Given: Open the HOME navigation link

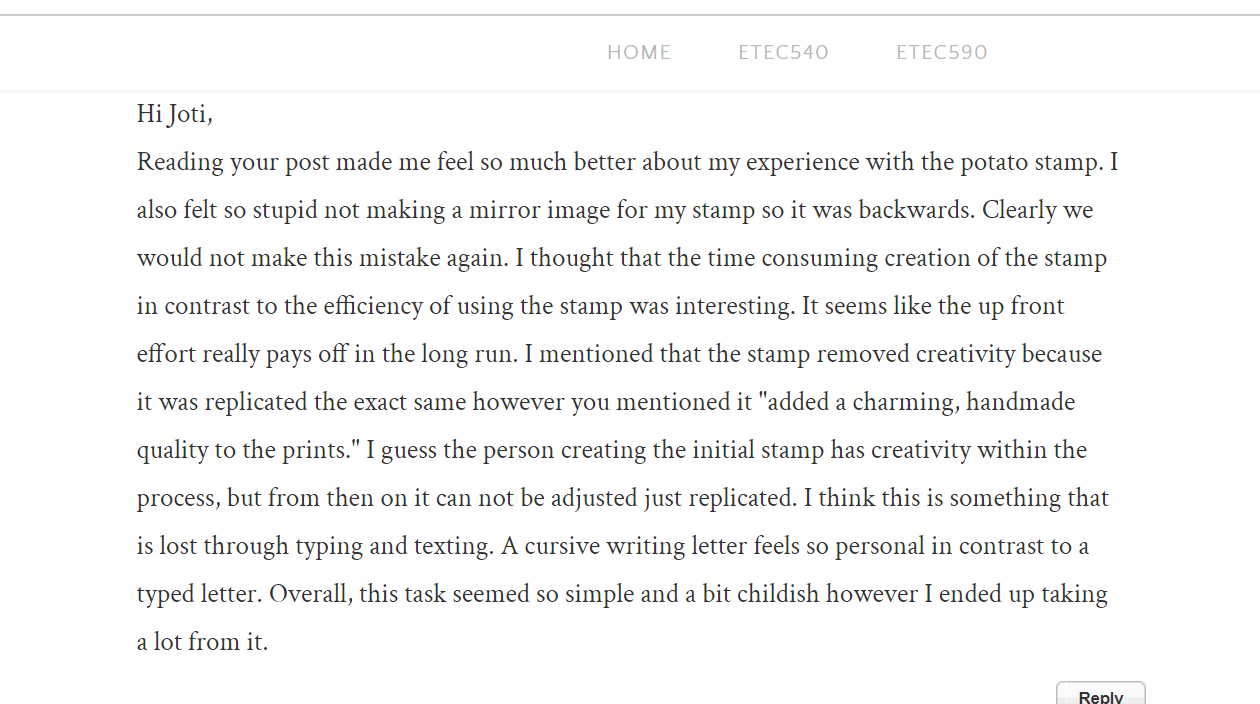Looking at the screenshot, I should (x=638, y=53).
